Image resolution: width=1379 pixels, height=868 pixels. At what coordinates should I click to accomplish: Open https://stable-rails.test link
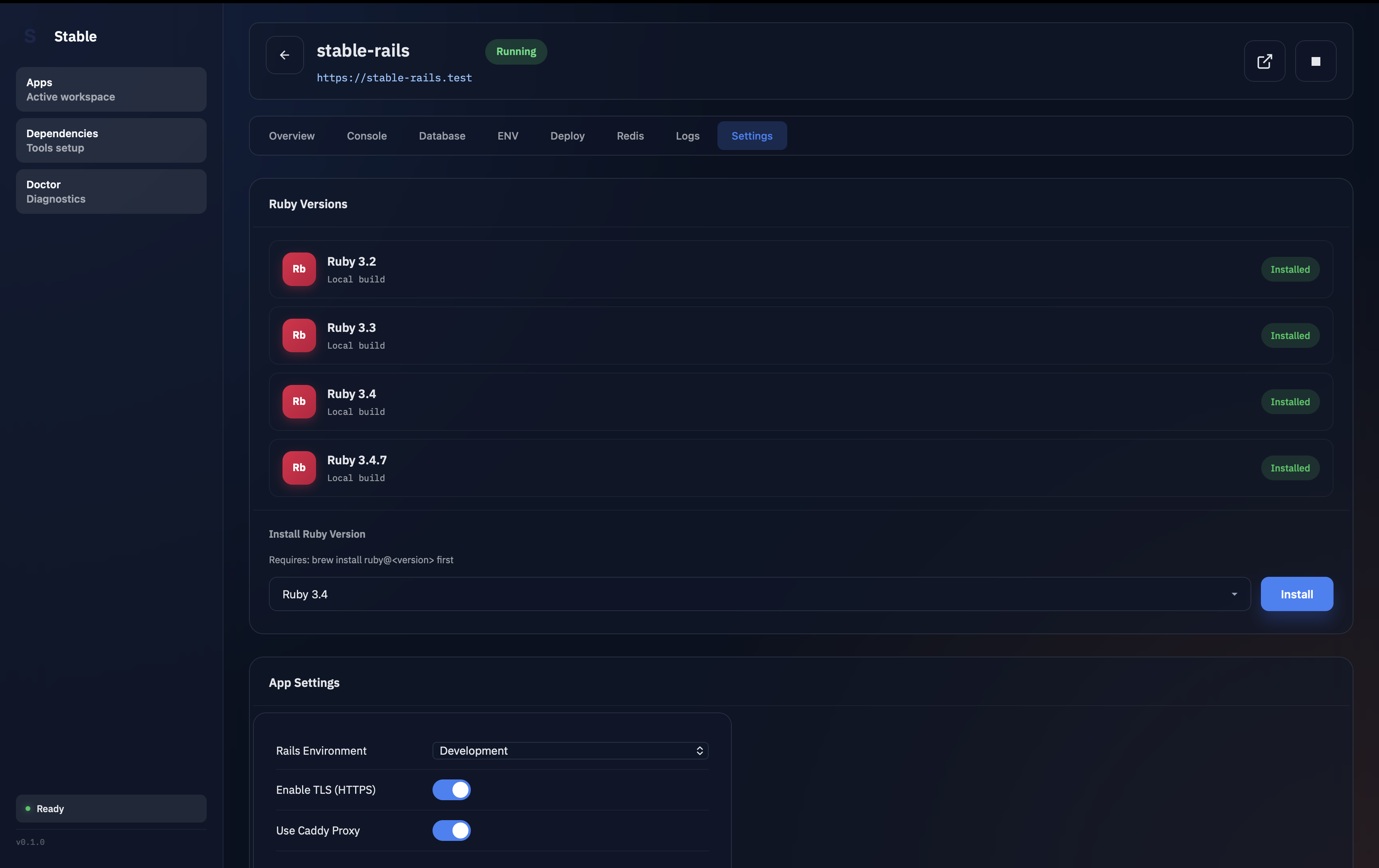pyautogui.click(x=395, y=78)
